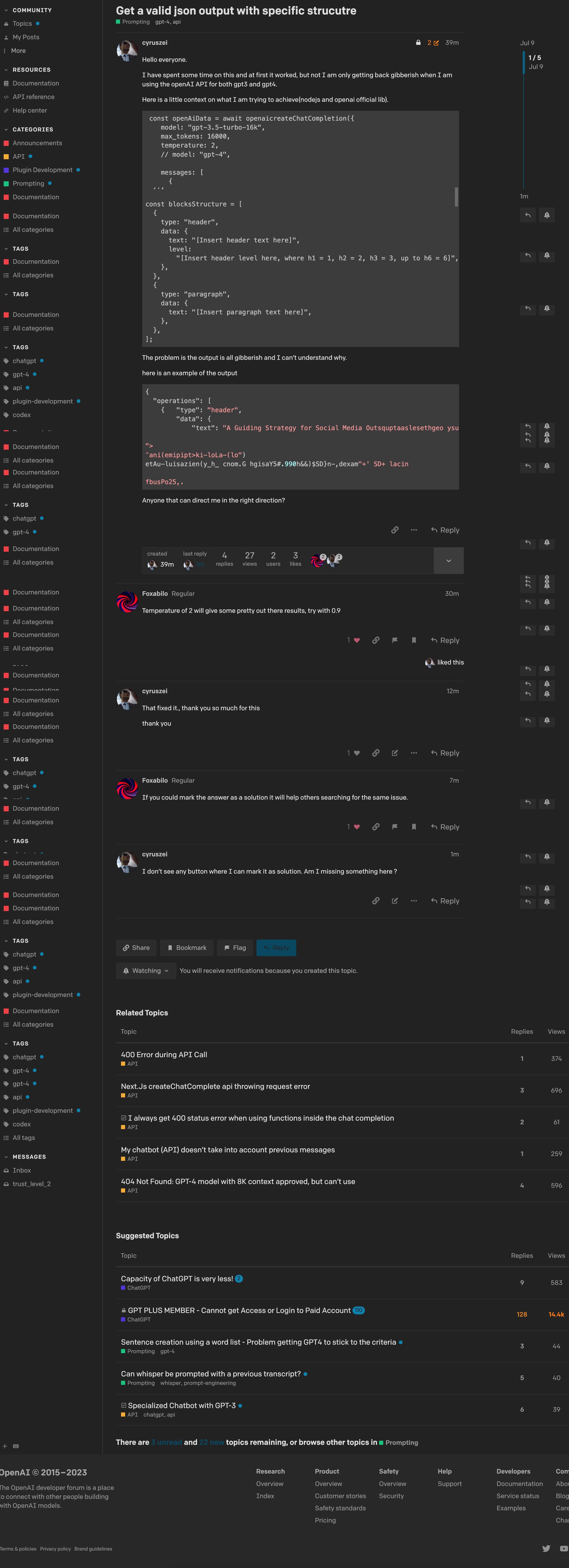Copy link icon on the first post
The height and width of the screenshot is (1568, 569).
(x=395, y=530)
